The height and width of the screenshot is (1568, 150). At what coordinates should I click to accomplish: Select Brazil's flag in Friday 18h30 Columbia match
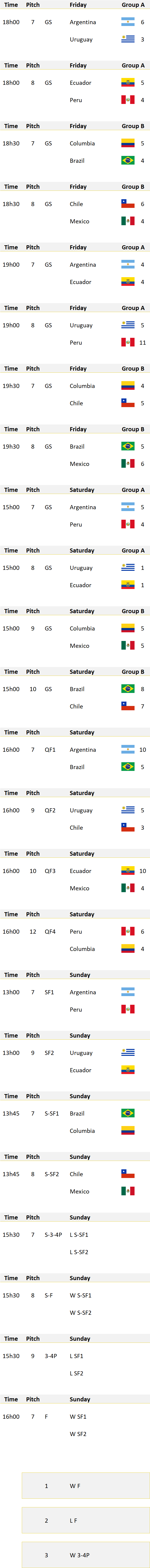pyautogui.click(x=127, y=161)
